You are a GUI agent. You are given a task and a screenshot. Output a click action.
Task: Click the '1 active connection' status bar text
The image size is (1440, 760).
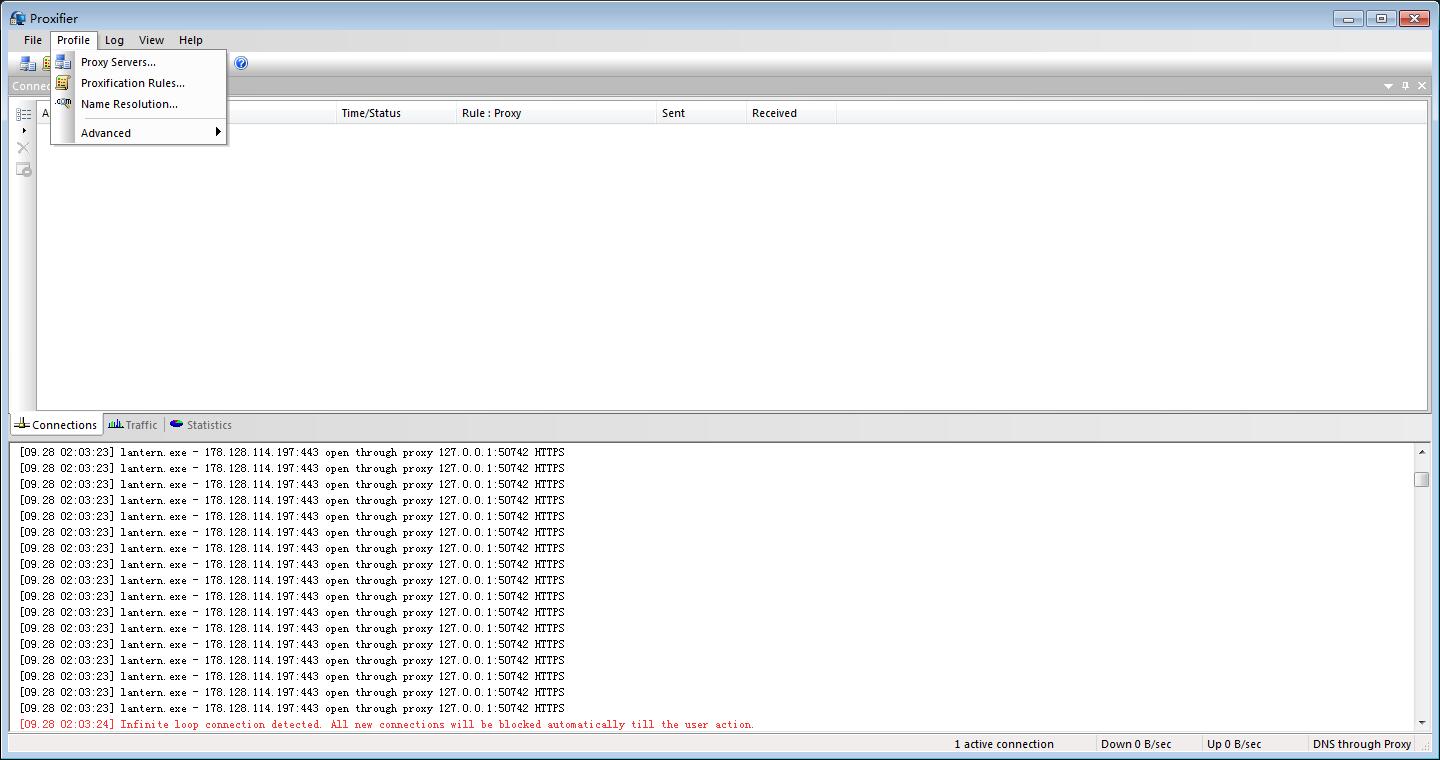1004,744
